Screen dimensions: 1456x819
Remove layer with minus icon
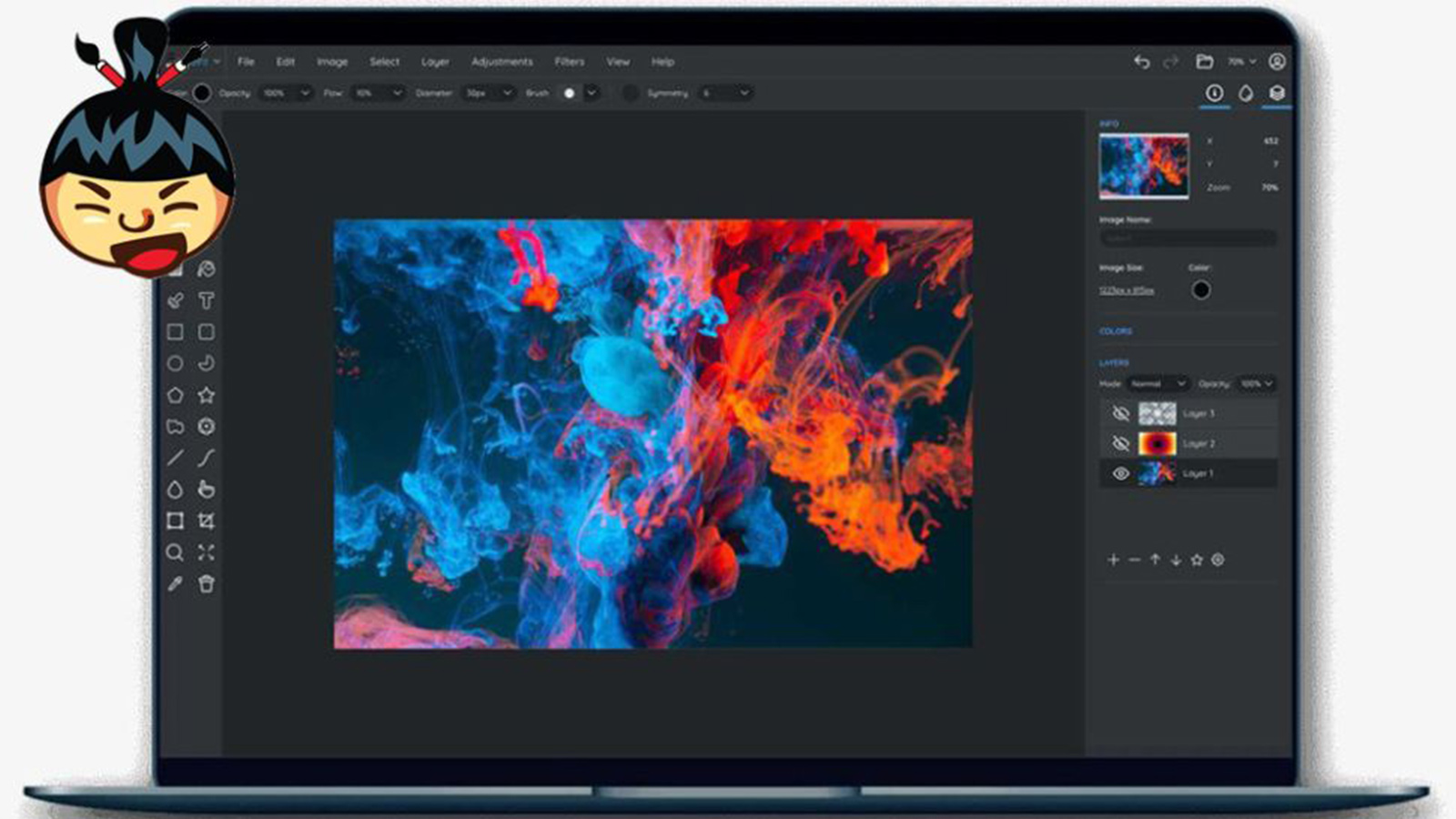coord(1134,560)
